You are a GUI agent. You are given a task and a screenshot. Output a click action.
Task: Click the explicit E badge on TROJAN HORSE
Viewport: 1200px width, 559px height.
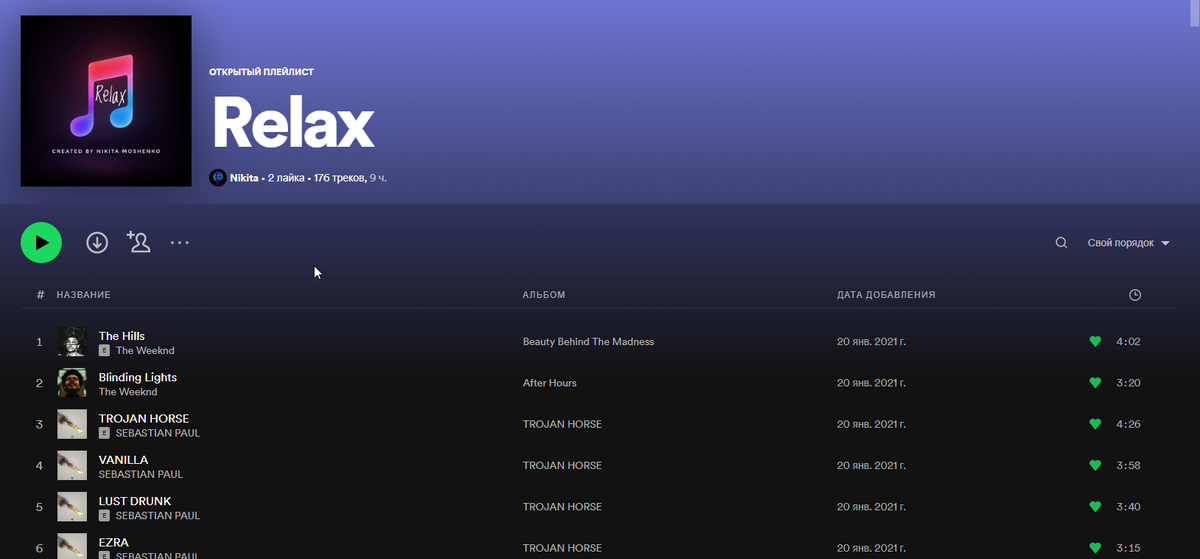coord(104,433)
